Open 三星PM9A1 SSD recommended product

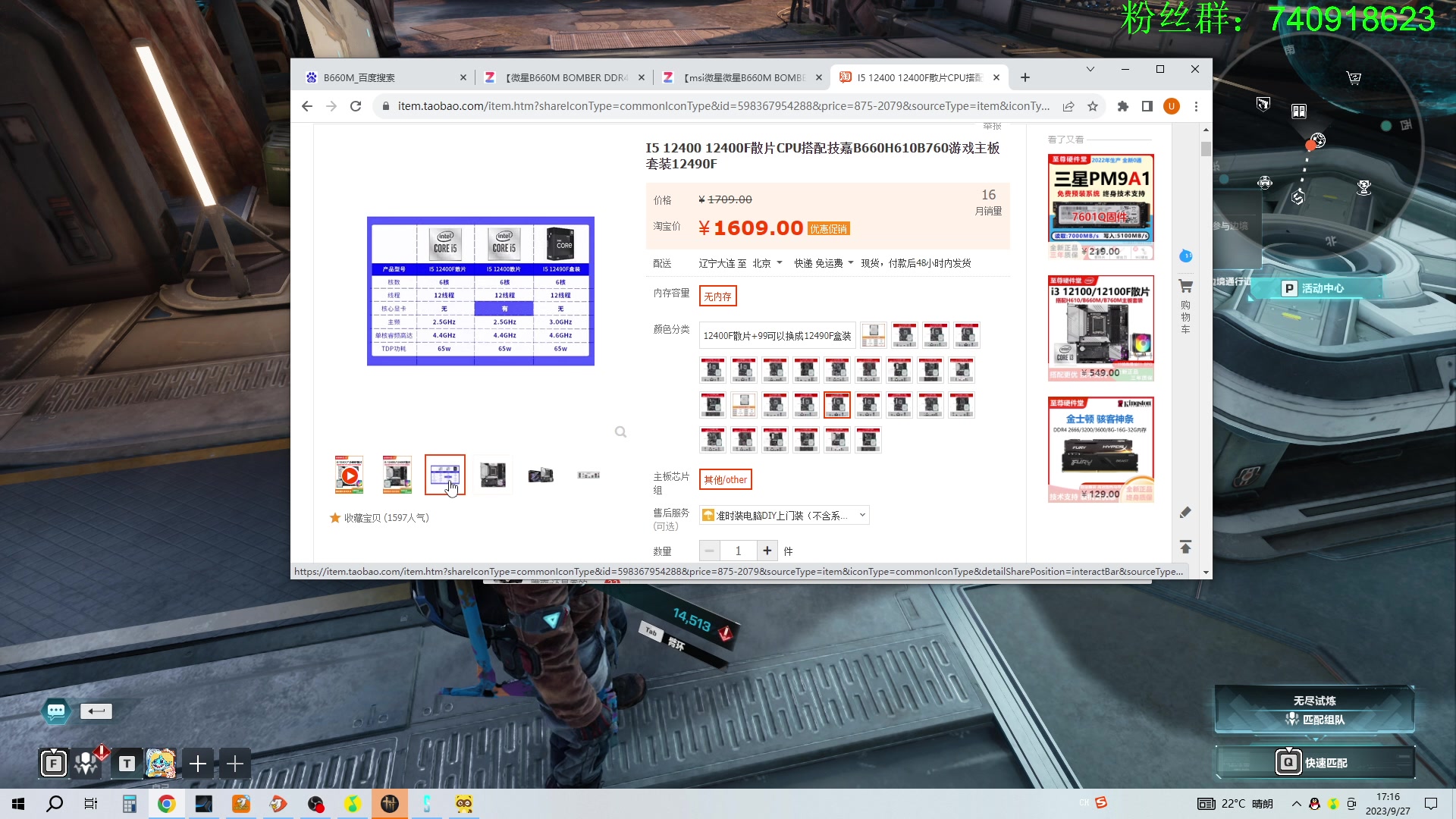tap(1101, 207)
